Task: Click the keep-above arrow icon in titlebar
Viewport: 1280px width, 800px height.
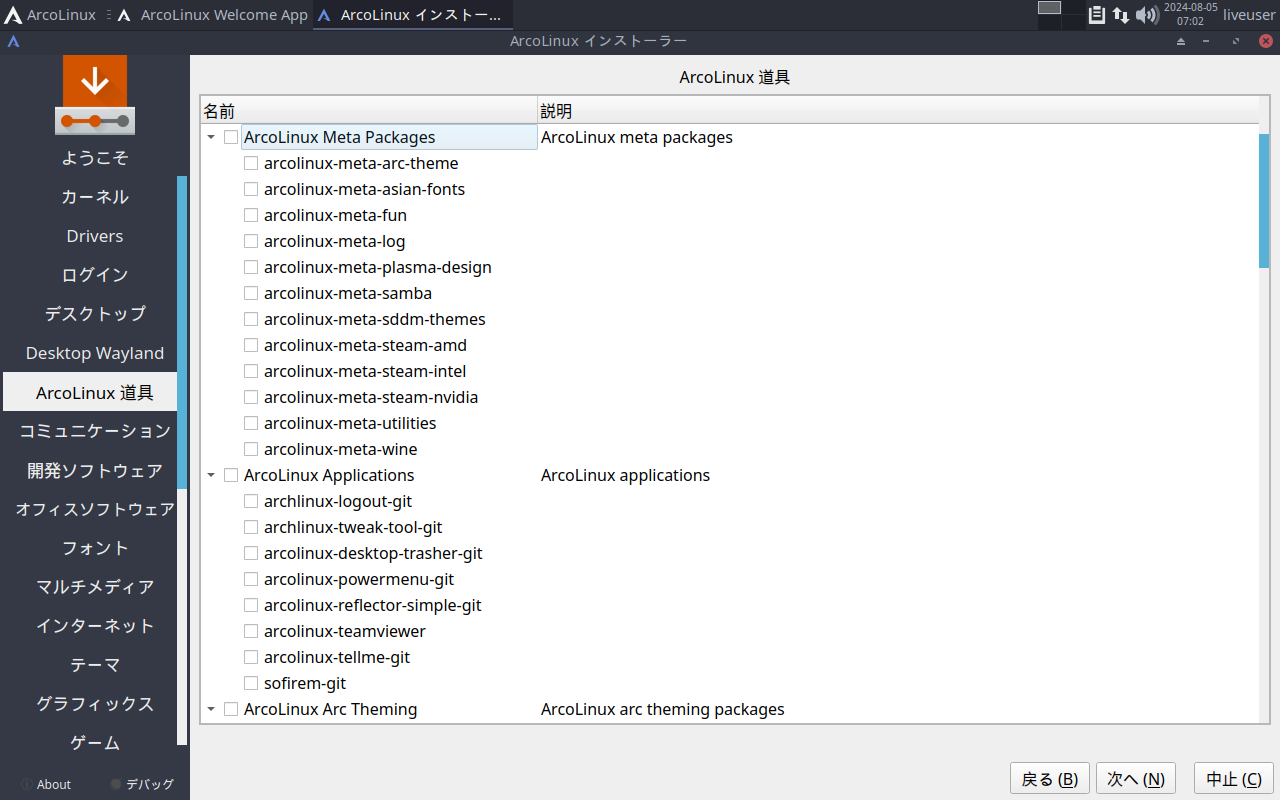Action: pos(1180,41)
